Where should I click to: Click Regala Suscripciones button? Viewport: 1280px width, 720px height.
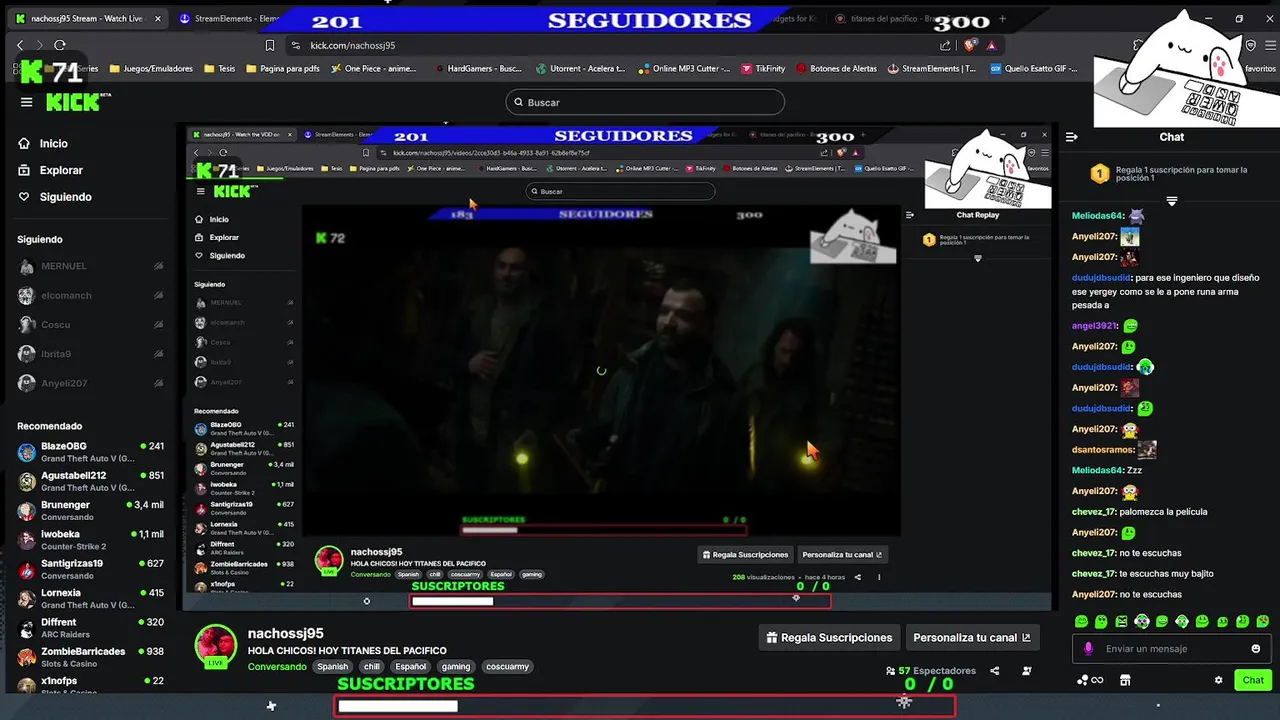coord(829,638)
